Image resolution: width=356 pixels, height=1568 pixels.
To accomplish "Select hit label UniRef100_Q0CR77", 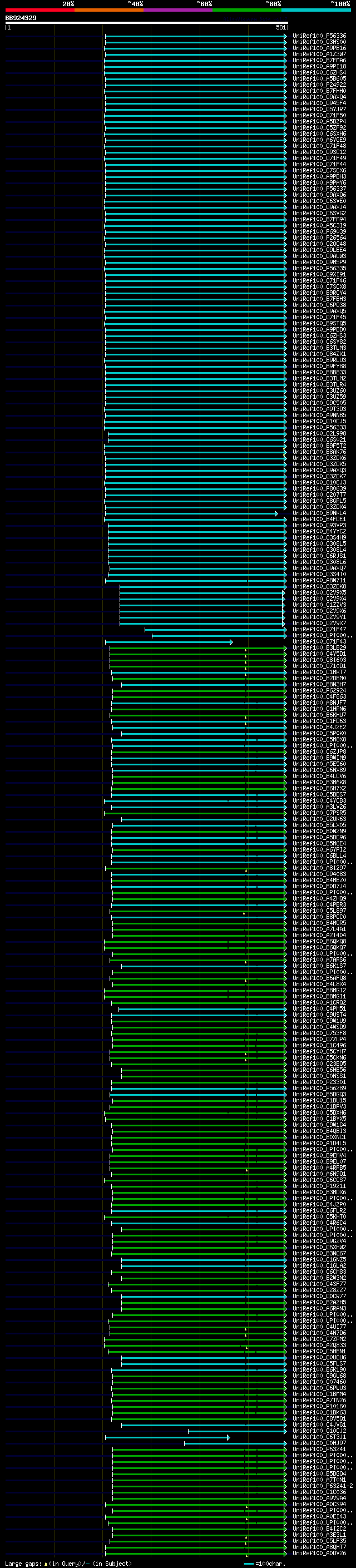I will 319,1297.
